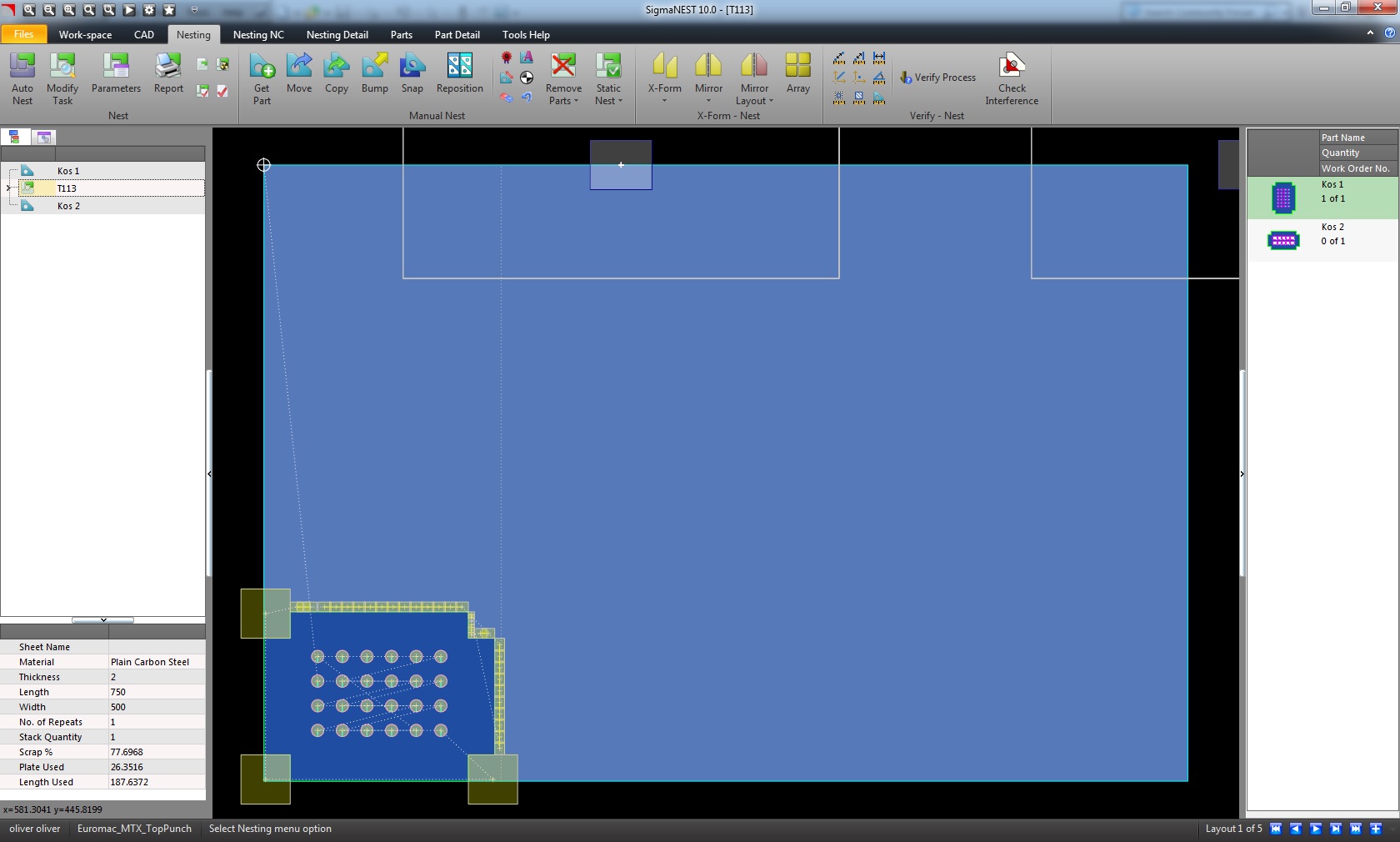
Task: Go to the next layout
Action: pyautogui.click(x=1316, y=829)
